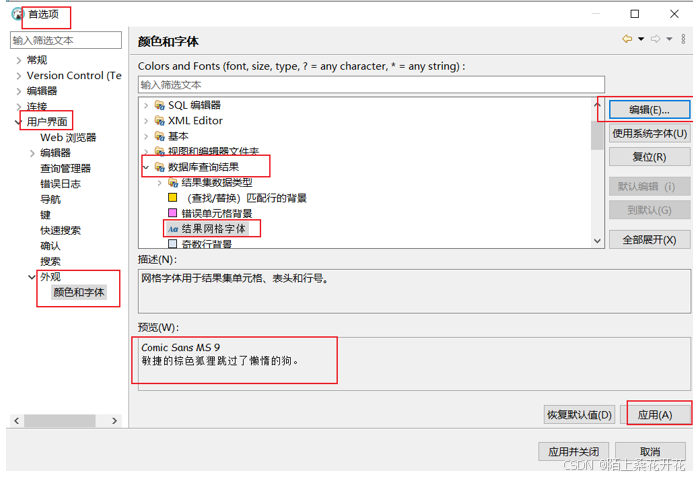This screenshot has height=479, width=693.
Task: Expand the 连接 tree node
Action: (x=19, y=106)
